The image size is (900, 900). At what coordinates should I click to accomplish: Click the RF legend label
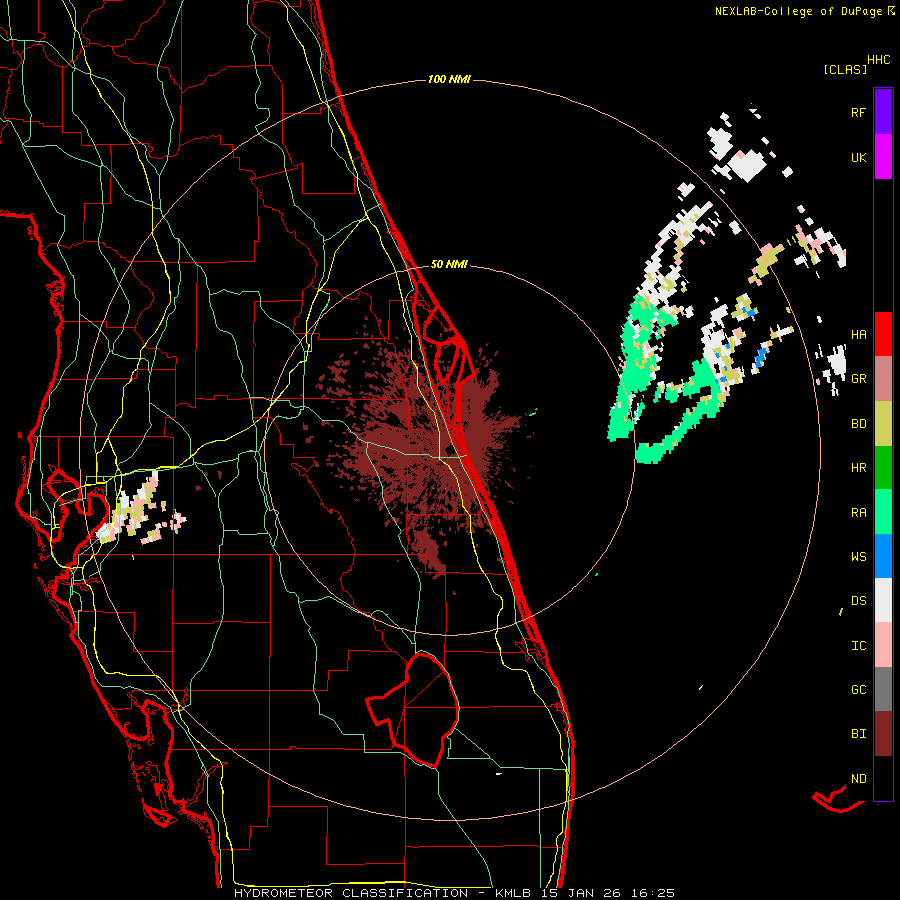coord(858,112)
